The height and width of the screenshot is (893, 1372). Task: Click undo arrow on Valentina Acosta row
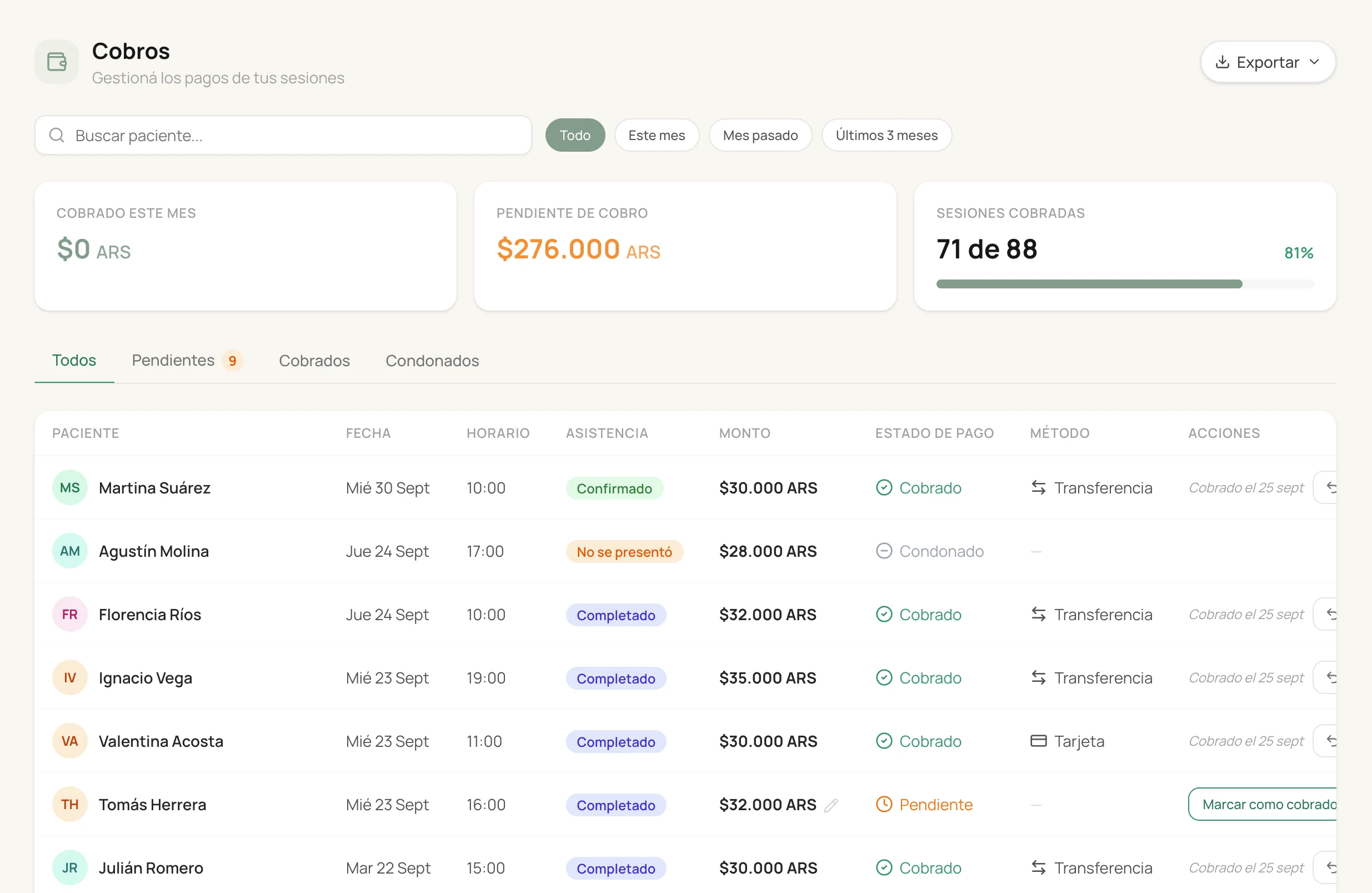click(x=1325, y=741)
